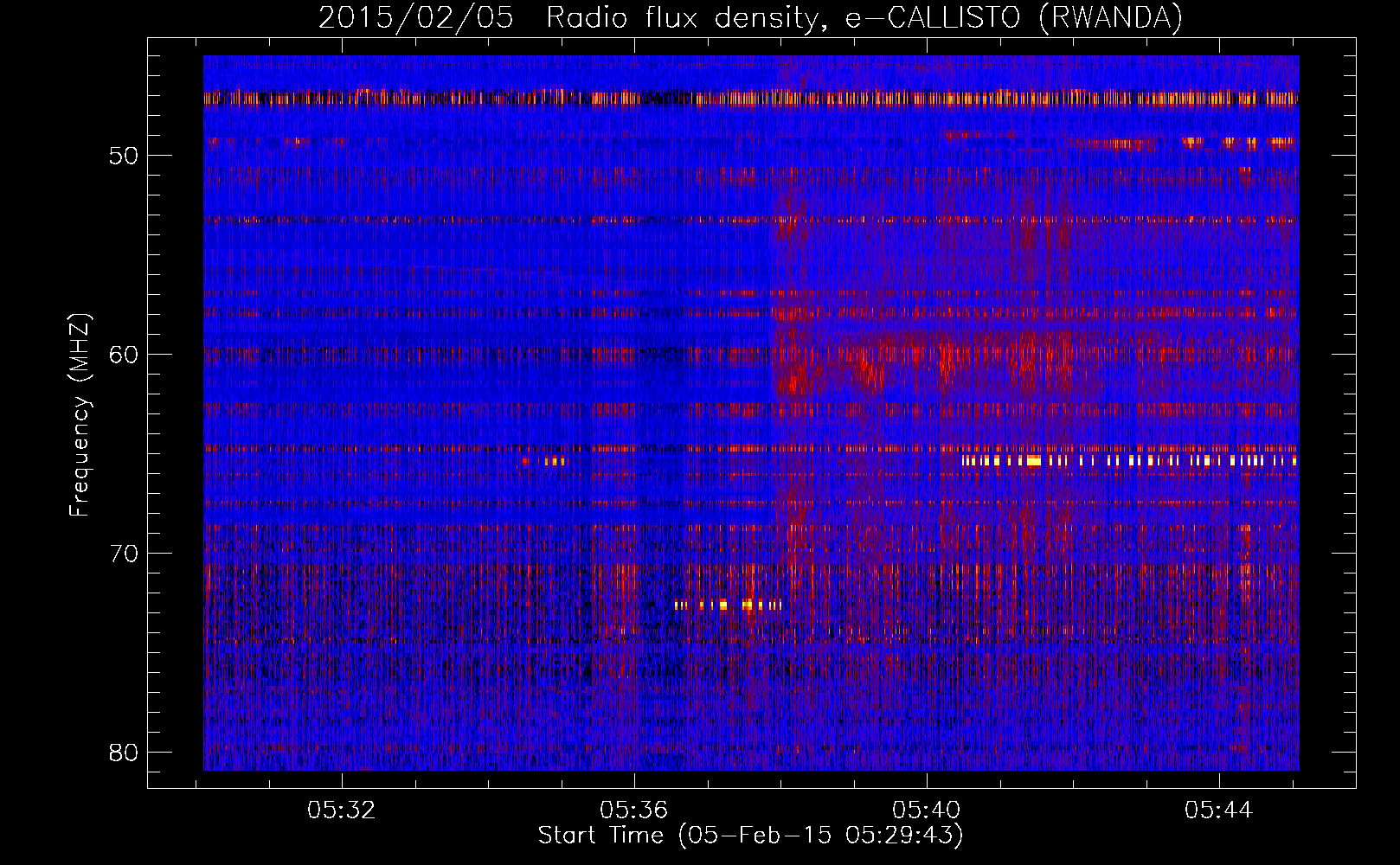Select the 05:44 time tick label
The height and width of the screenshot is (865, 1400).
point(1219,810)
